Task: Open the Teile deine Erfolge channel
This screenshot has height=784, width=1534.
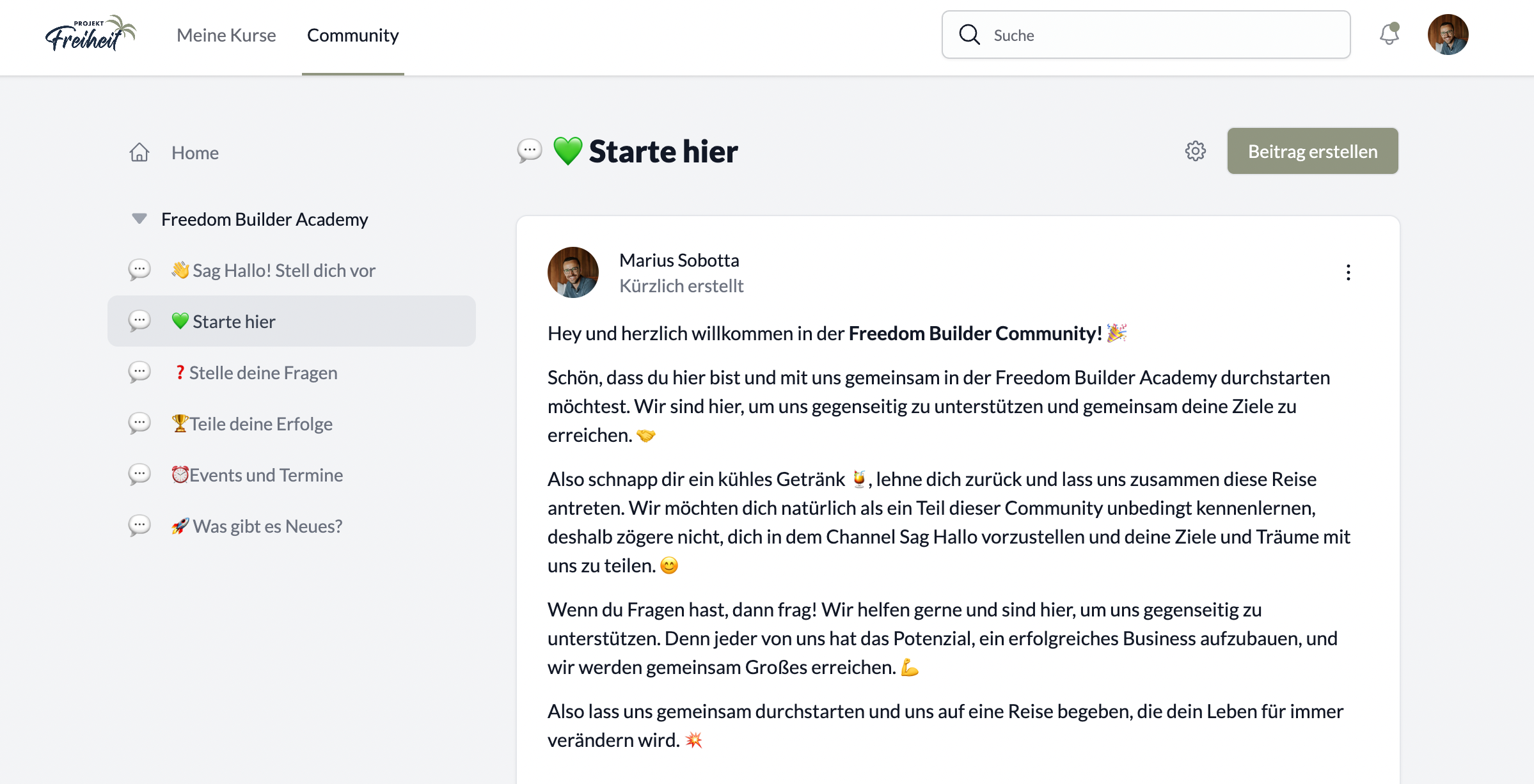Action: tap(260, 424)
